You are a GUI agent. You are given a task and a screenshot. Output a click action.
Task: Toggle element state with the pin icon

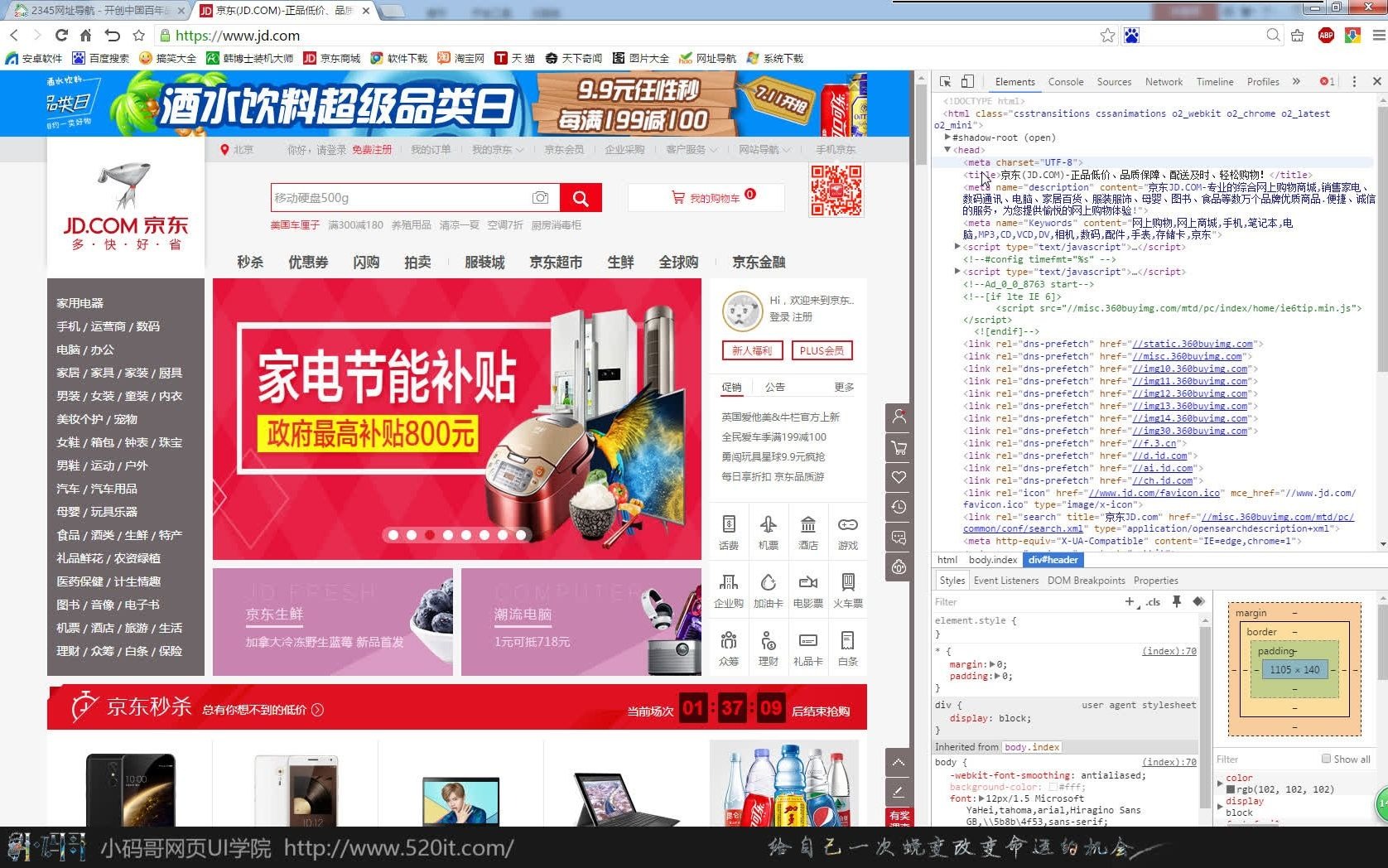[1176, 602]
